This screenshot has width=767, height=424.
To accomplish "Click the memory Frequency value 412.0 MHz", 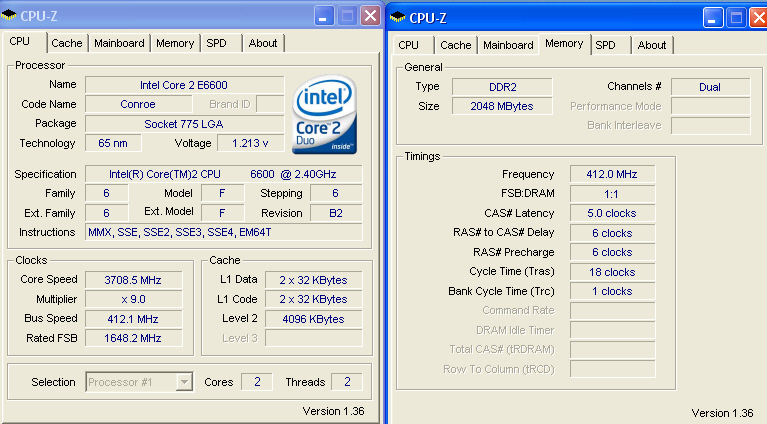I will click(x=612, y=174).
